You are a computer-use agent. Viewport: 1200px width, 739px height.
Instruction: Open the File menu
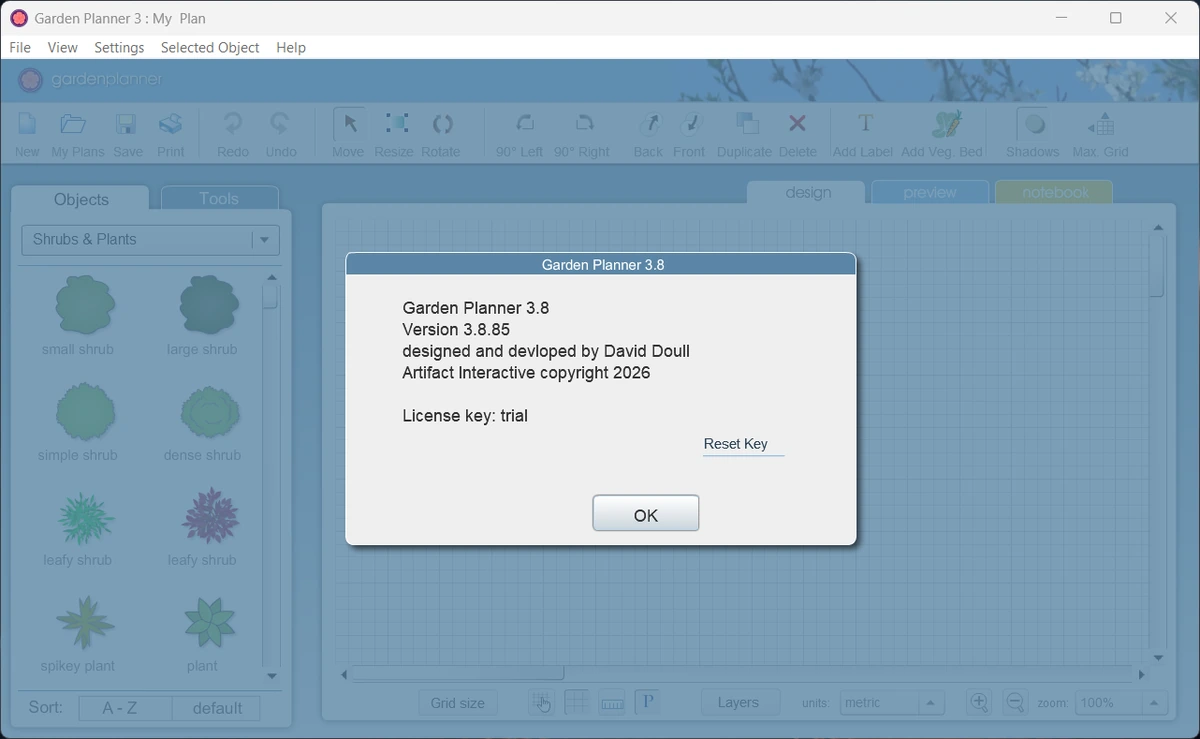(x=20, y=47)
